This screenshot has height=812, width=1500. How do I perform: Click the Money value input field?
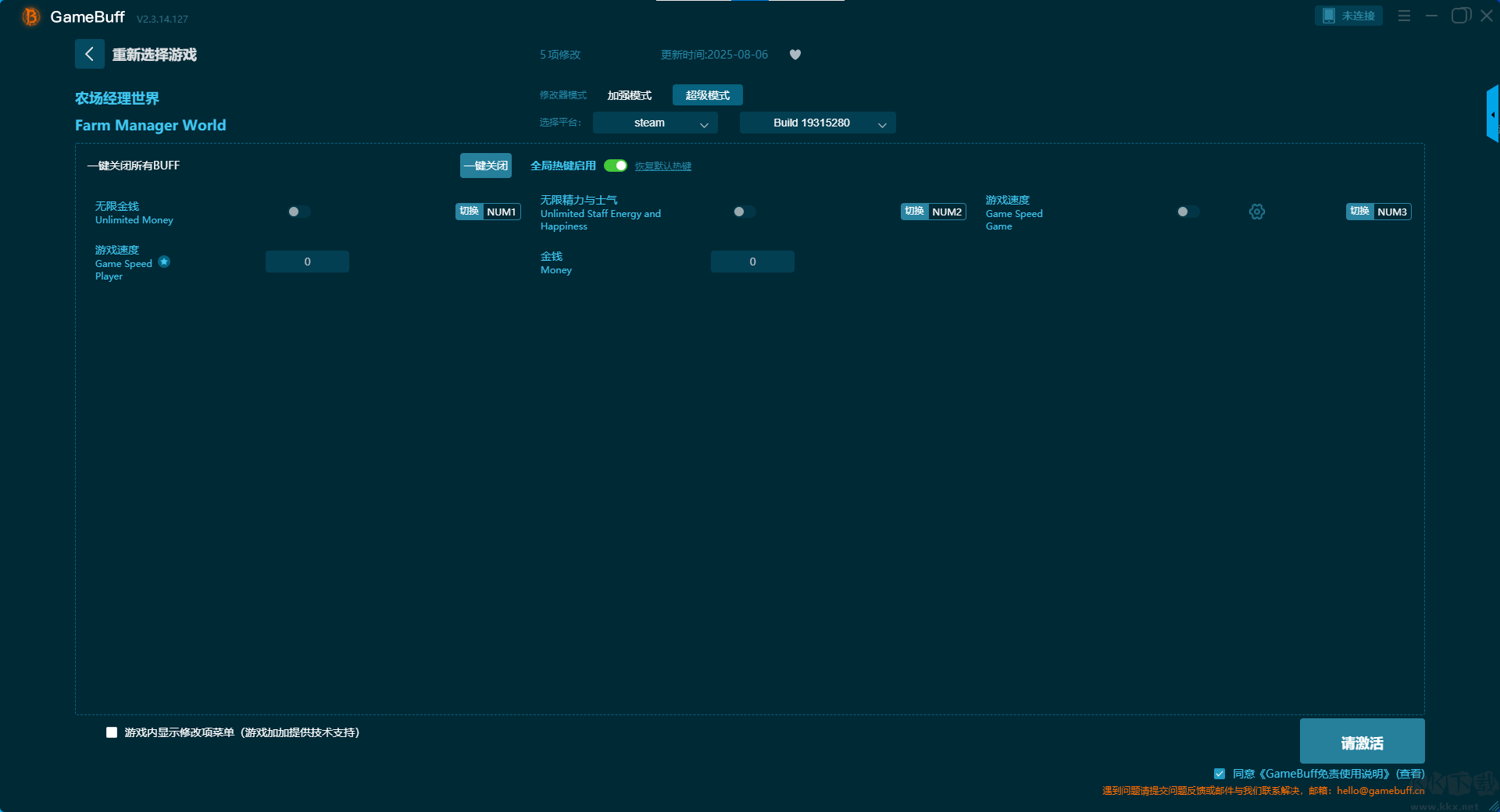click(x=752, y=262)
